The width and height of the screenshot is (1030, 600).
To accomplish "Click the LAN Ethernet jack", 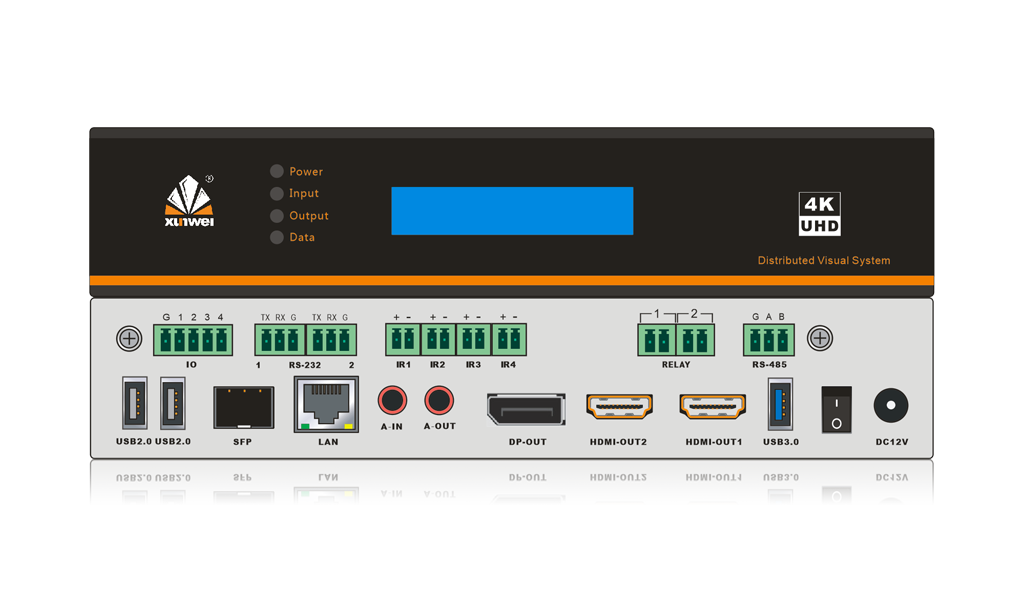I will [326, 405].
